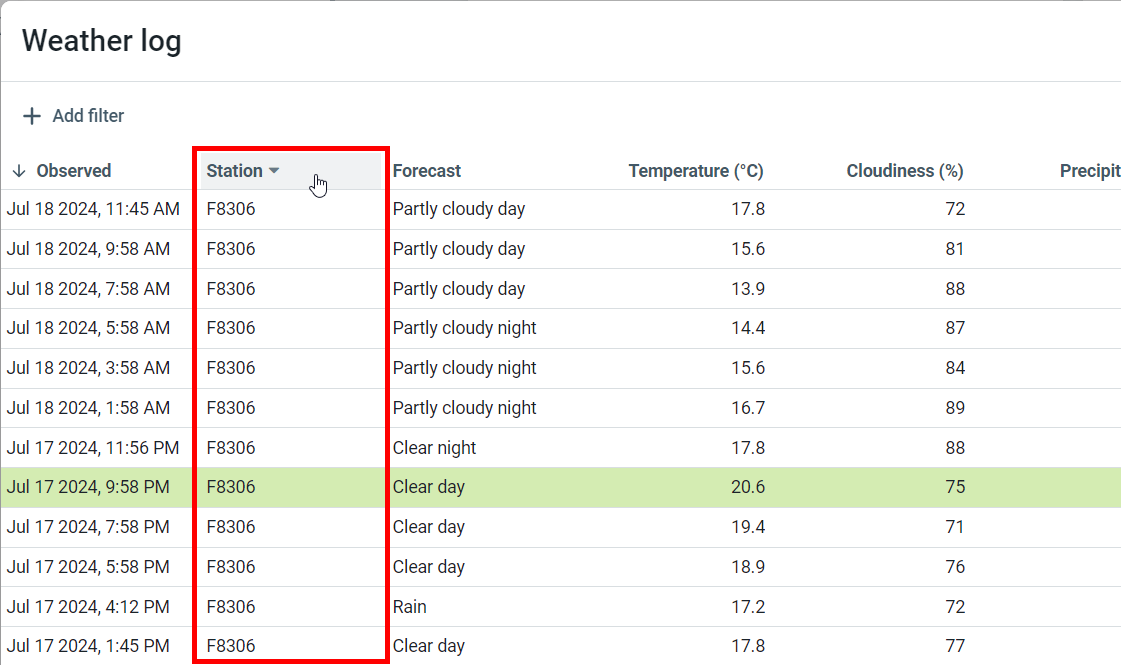Sort by the Observed column header

[73, 171]
